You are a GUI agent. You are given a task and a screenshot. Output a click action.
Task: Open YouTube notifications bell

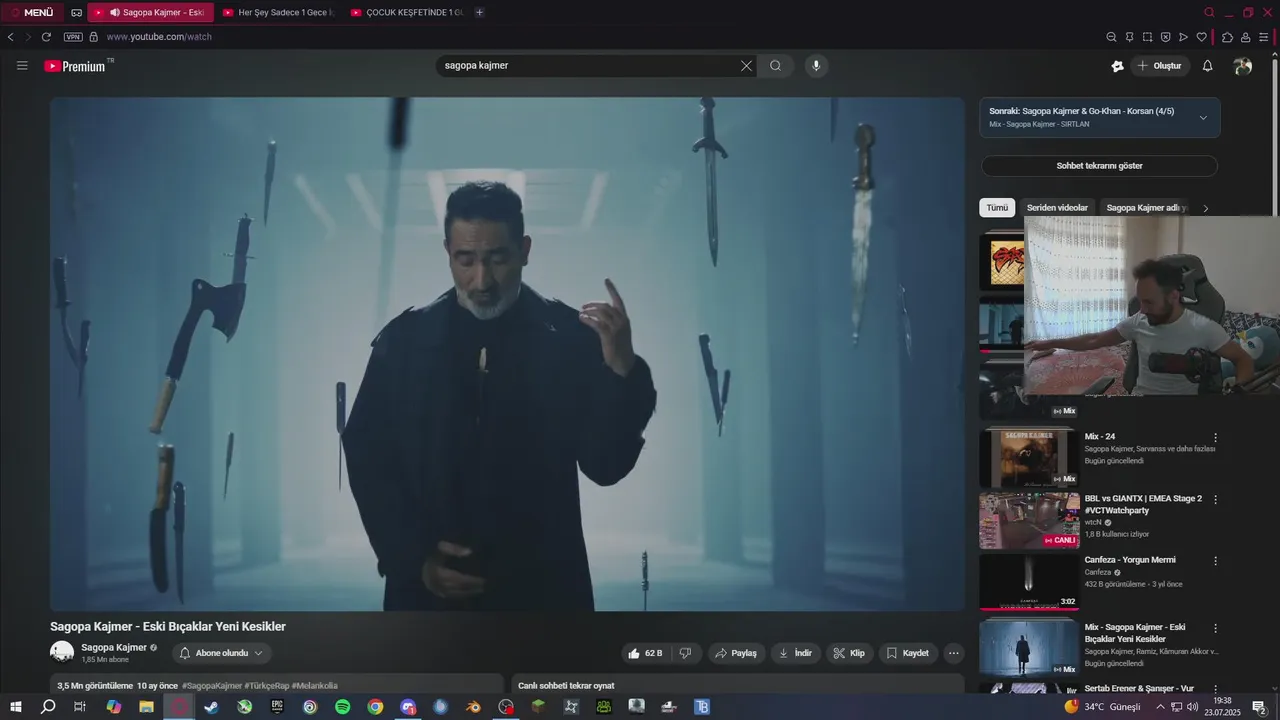point(1207,66)
